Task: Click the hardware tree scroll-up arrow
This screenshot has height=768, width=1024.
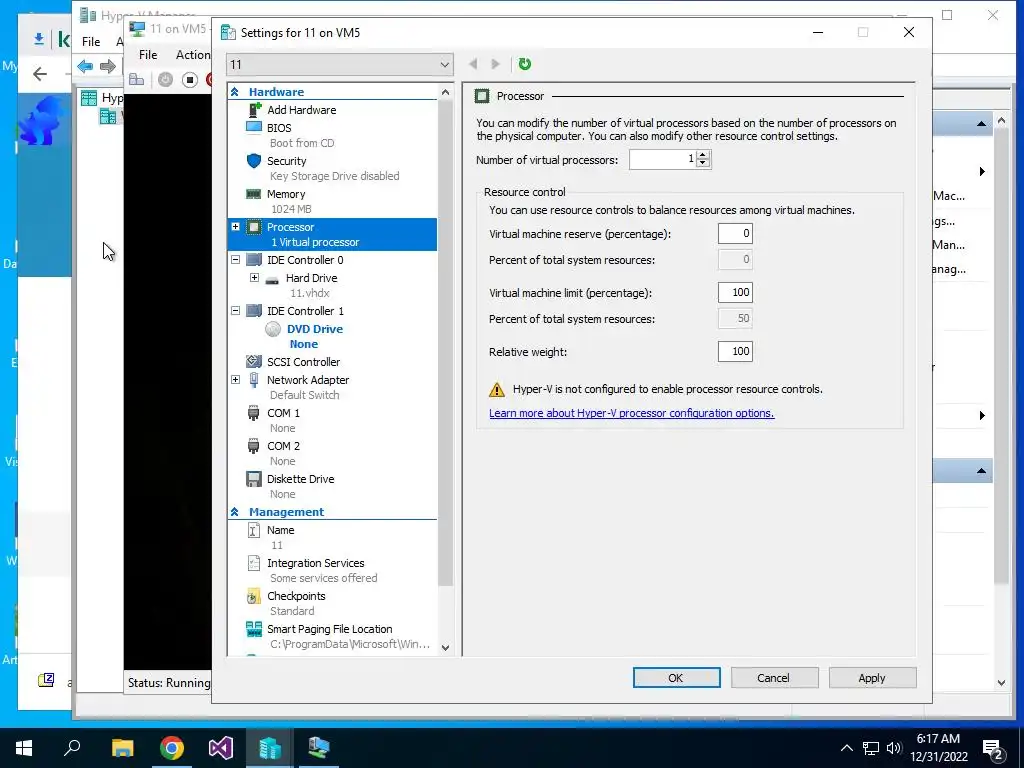Action: click(445, 92)
